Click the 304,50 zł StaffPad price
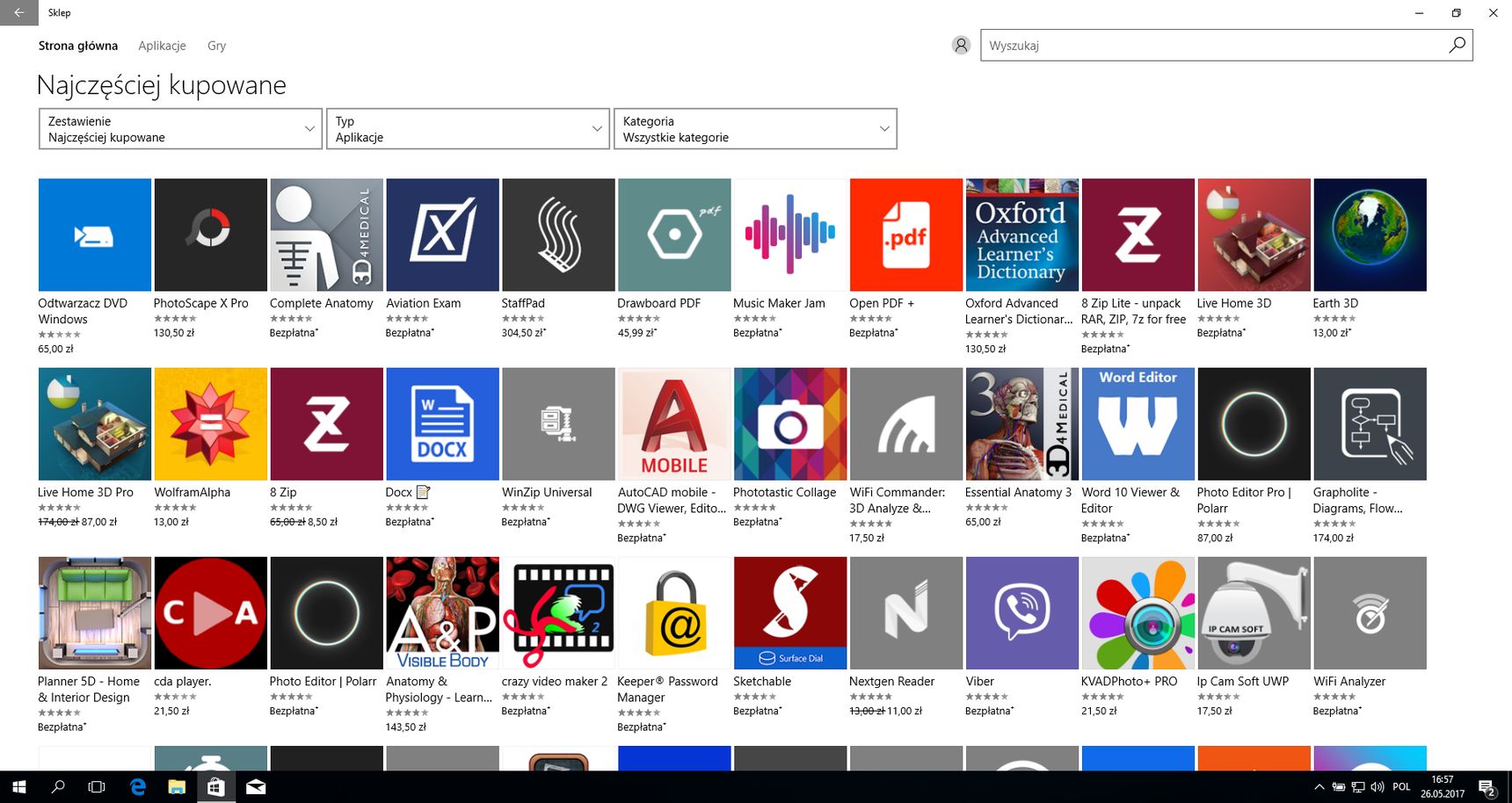The width and height of the screenshot is (1512, 803). [523, 333]
